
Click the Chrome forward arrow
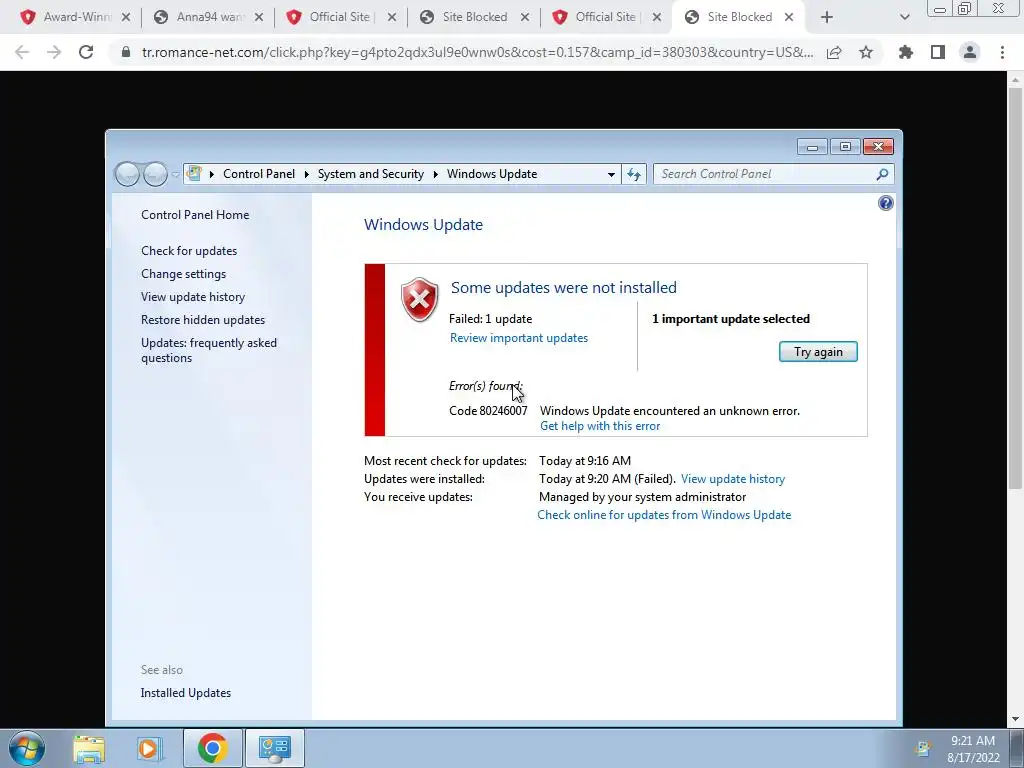(54, 52)
